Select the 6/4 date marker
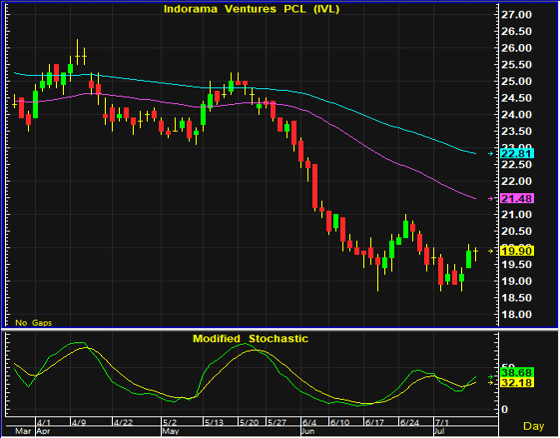 309,423
